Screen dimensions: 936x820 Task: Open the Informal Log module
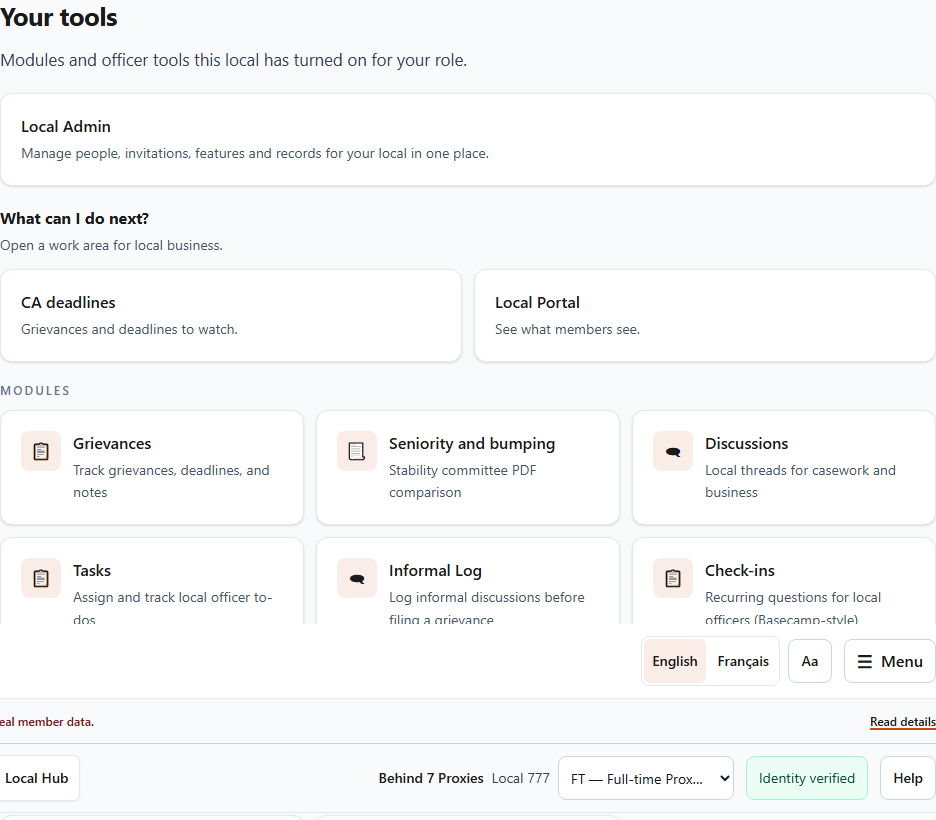point(467,581)
